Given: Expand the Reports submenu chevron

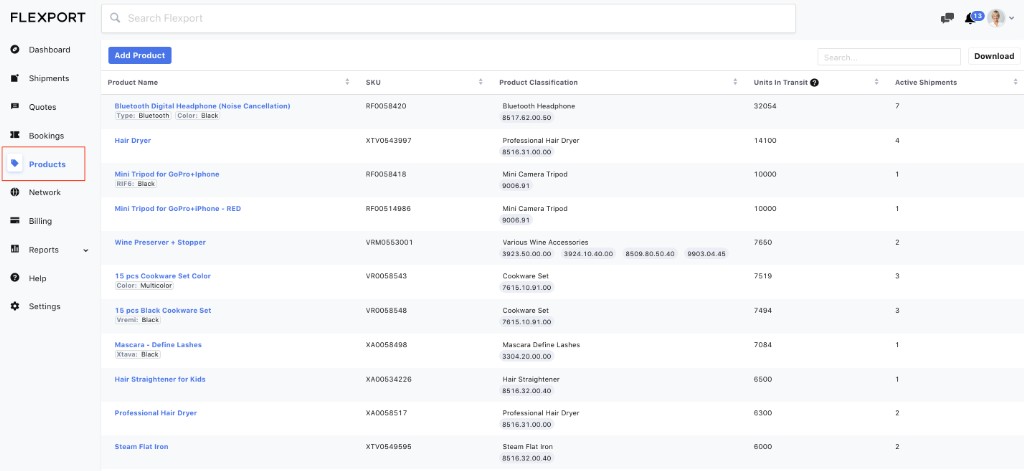Looking at the screenshot, I should click(x=86, y=250).
